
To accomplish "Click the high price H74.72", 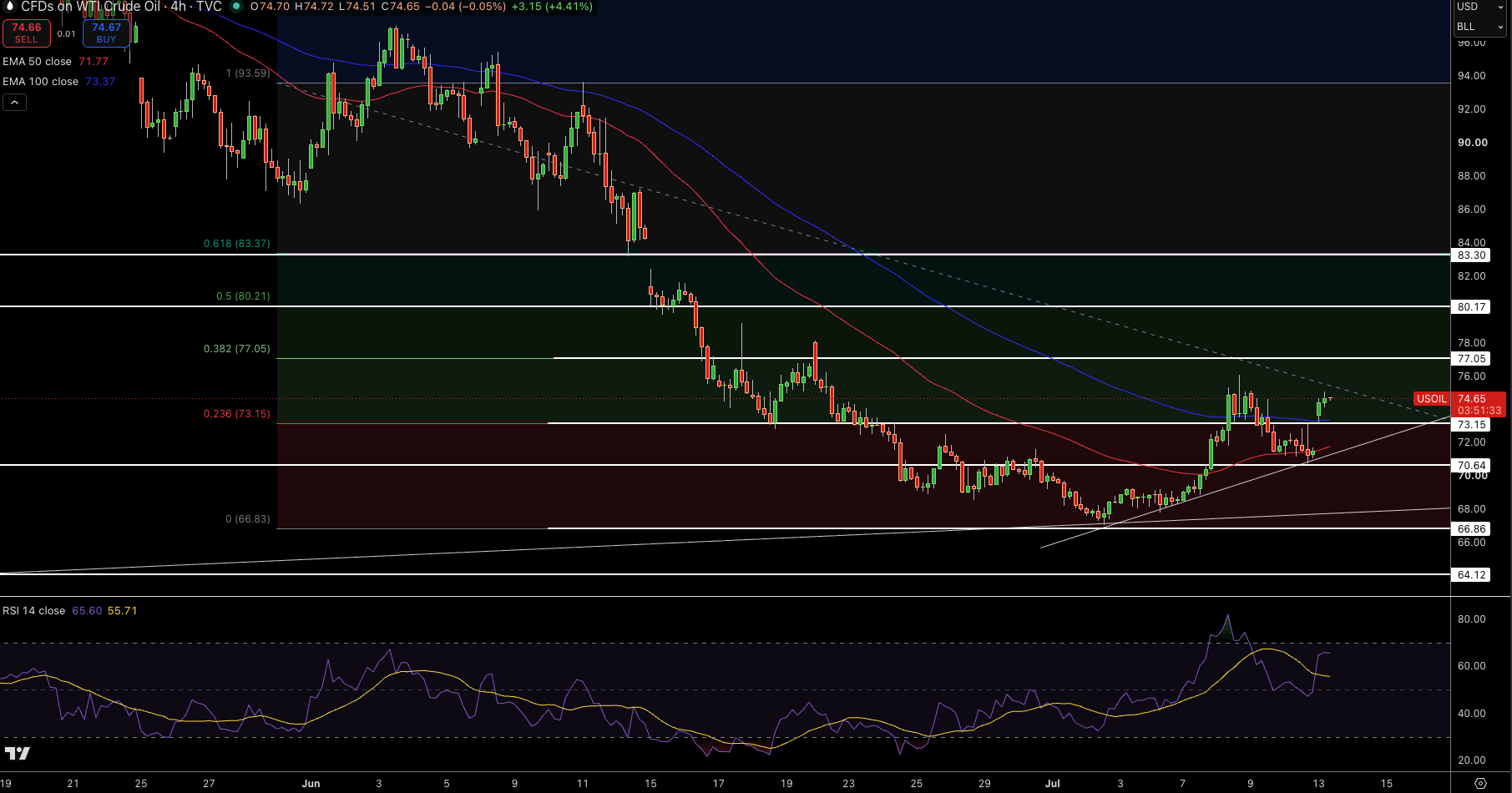I will coord(314,6).
